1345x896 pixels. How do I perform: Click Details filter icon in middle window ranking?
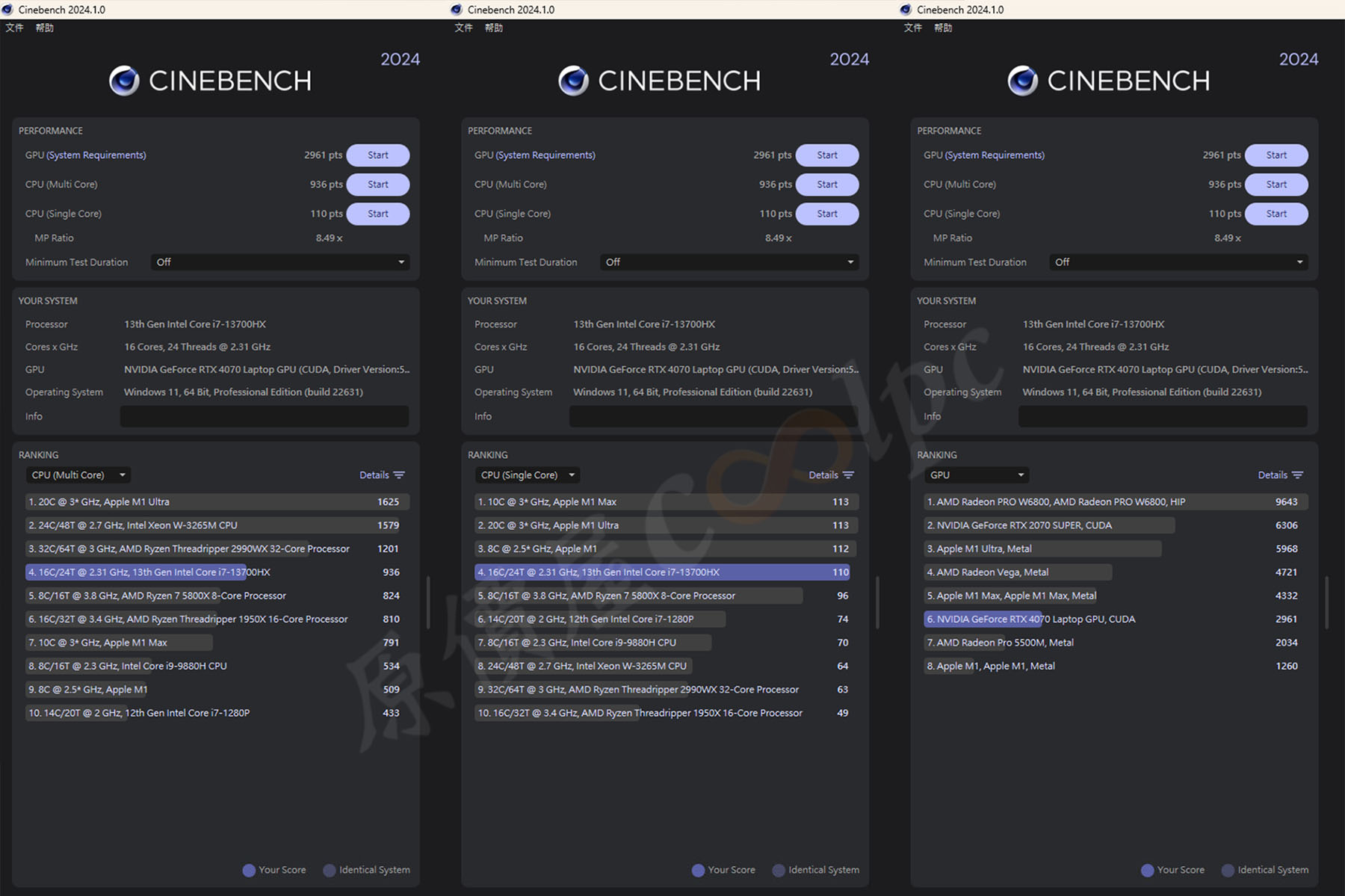point(848,475)
